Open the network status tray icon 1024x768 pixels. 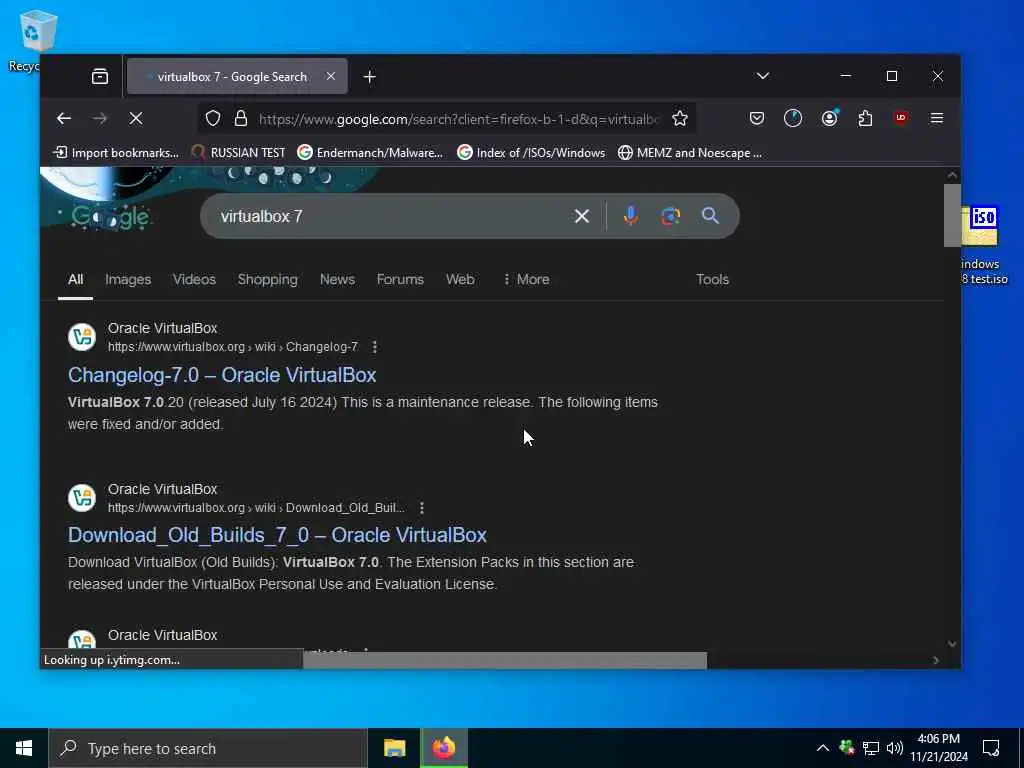pos(871,748)
